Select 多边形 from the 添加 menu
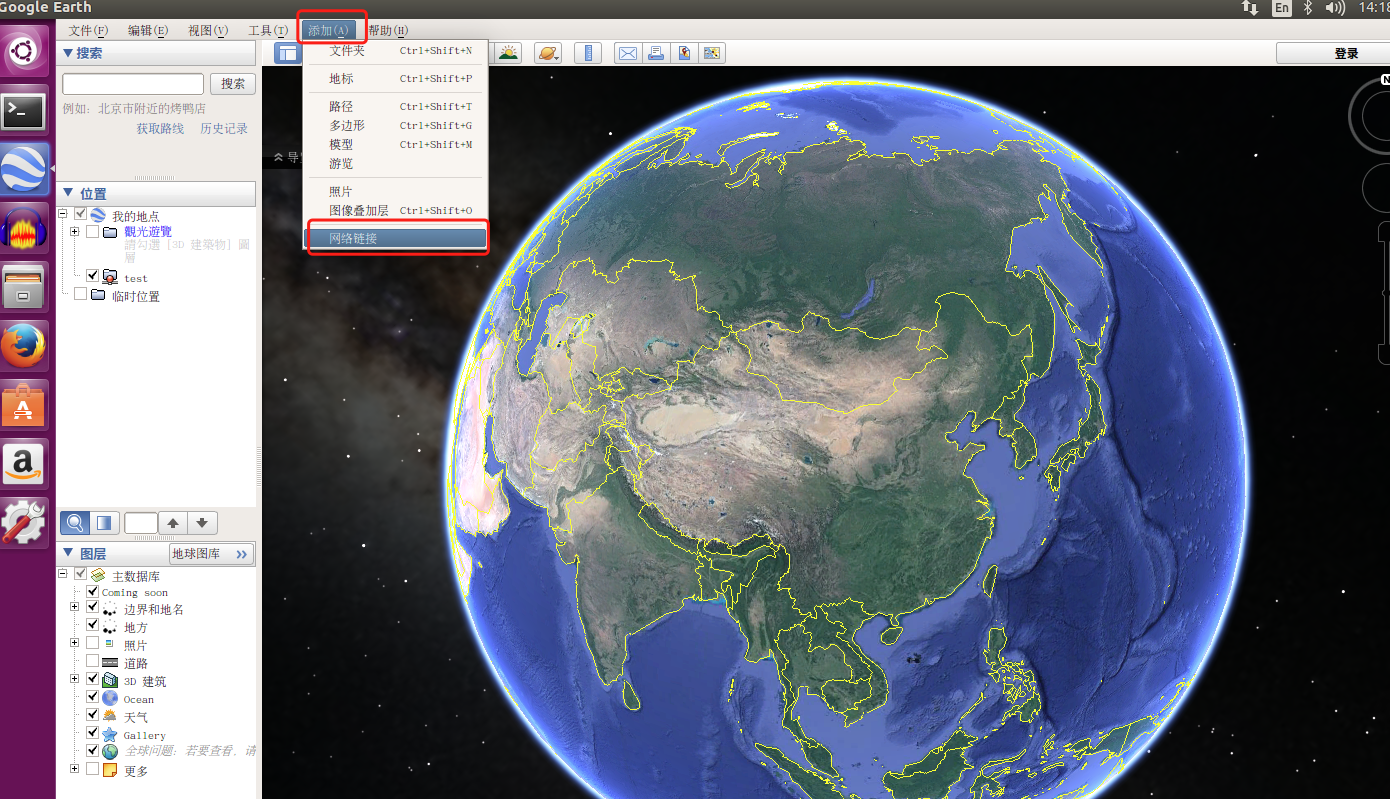This screenshot has width=1390, height=799. click(x=395, y=125)
